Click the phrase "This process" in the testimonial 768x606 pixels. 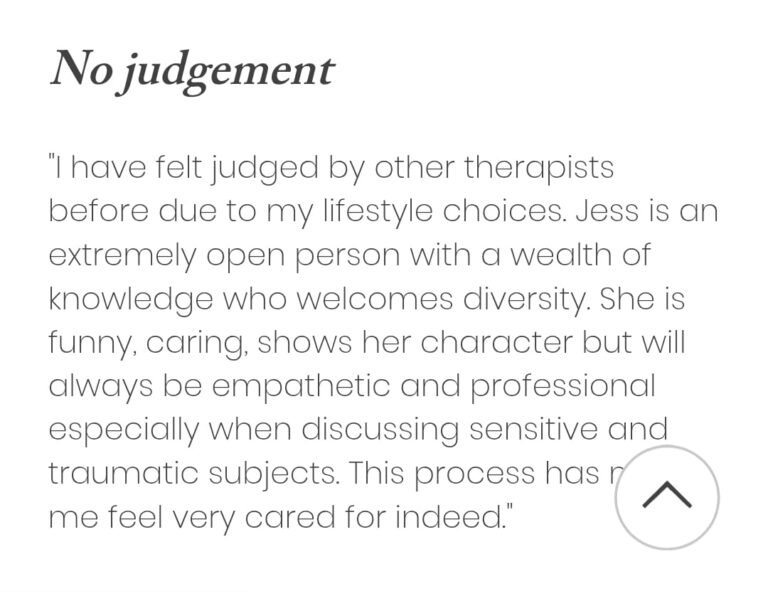pyautogui.click(x=442, y=474)
